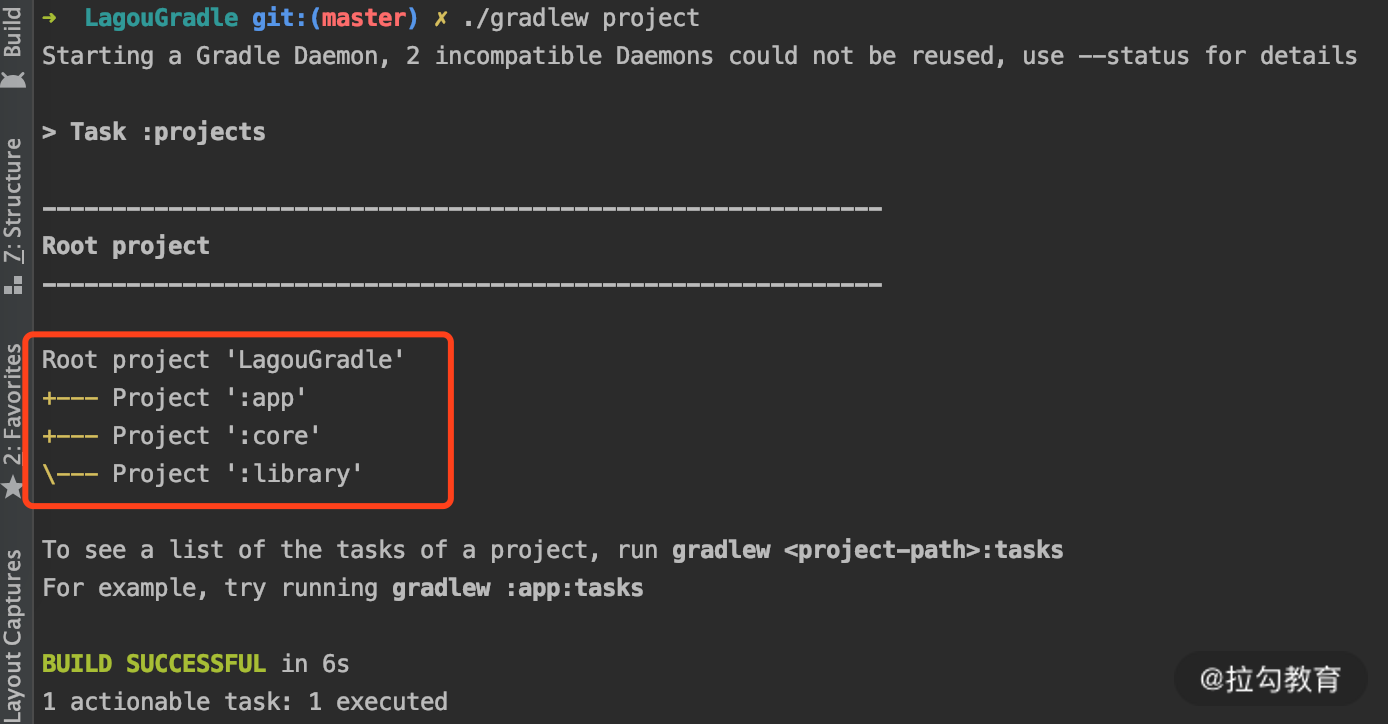Image resolution: width=1388 pixels, height=724 pixels.
Task: Click the Structure panel icon
Action: click(13, 285)
